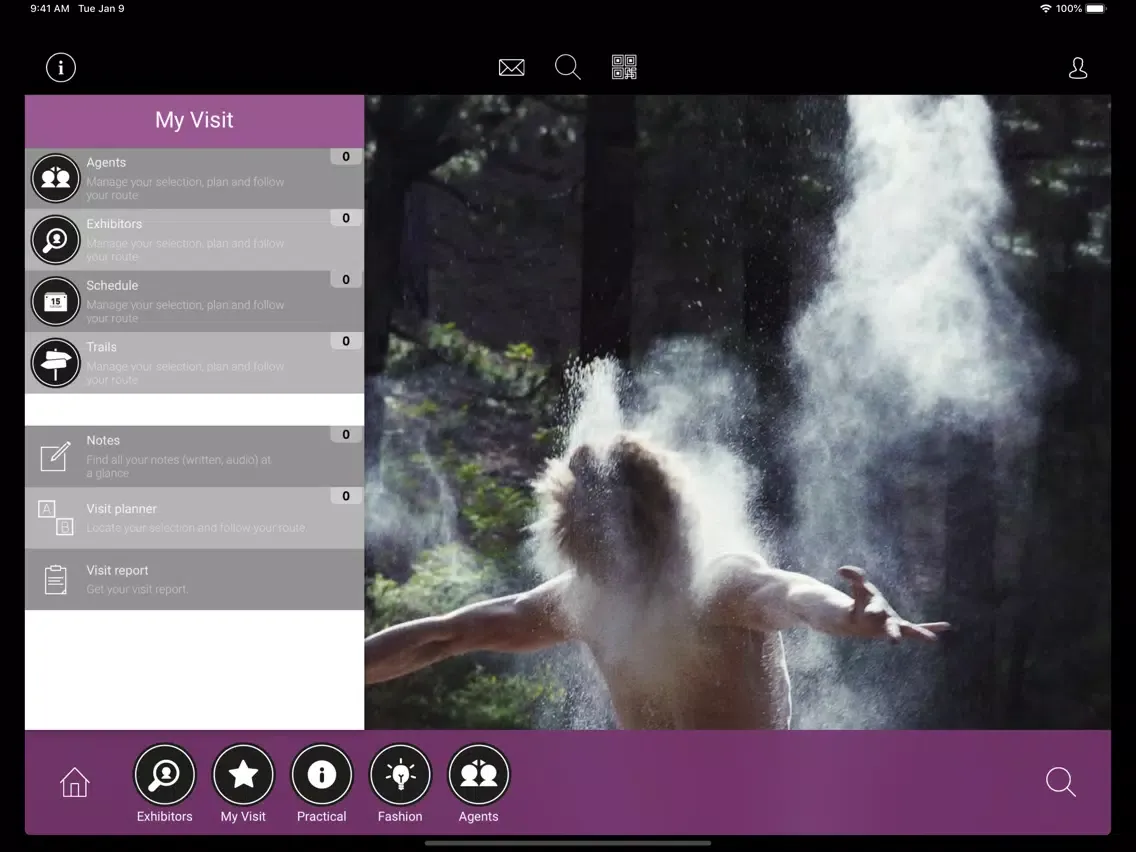Tap the Notes count badge
Image resolution: width=1136 pixels, height=852 pixels.
(346, 435)
